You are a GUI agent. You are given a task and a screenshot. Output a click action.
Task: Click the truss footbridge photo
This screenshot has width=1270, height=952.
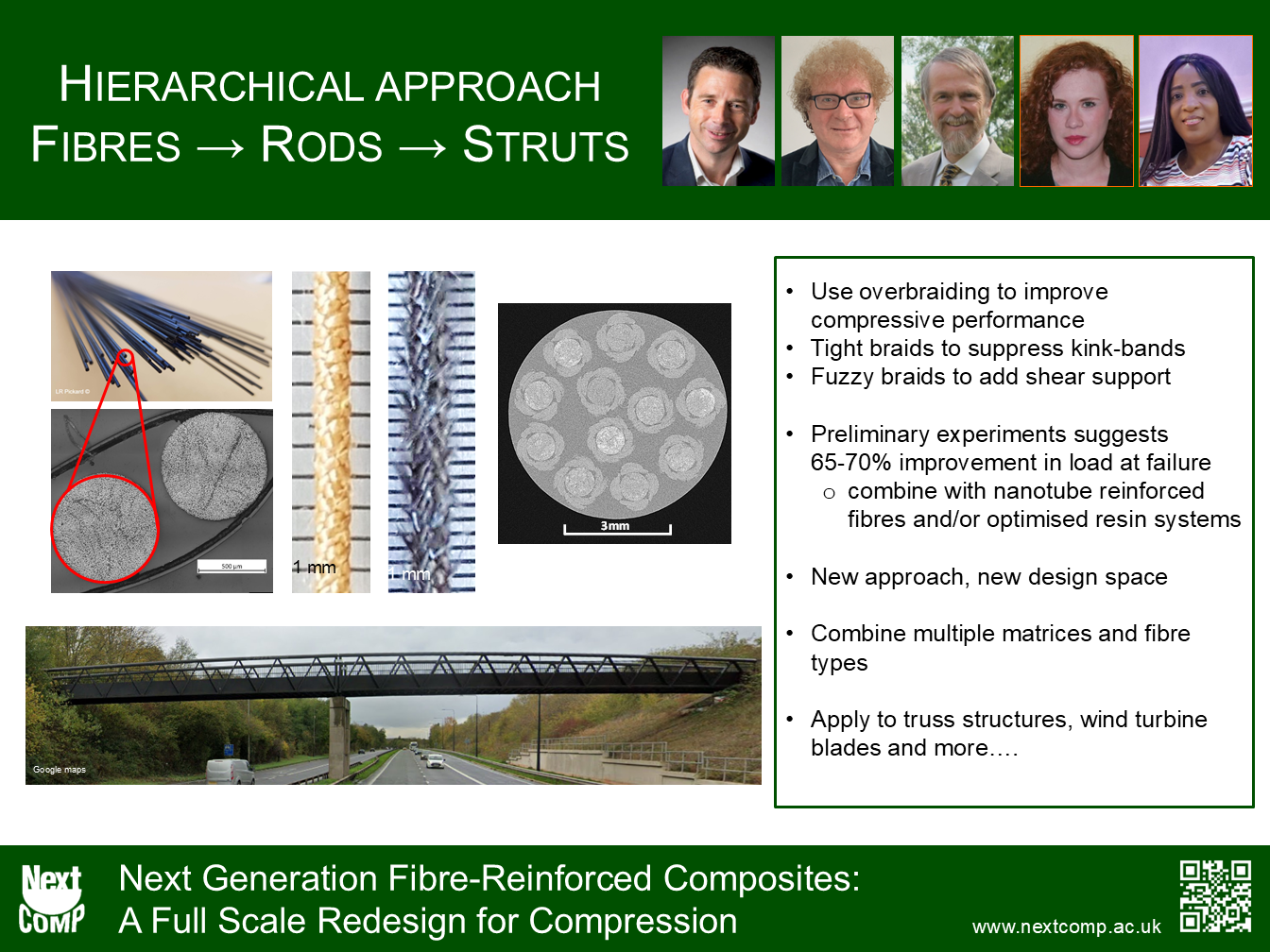click(393, 705)
